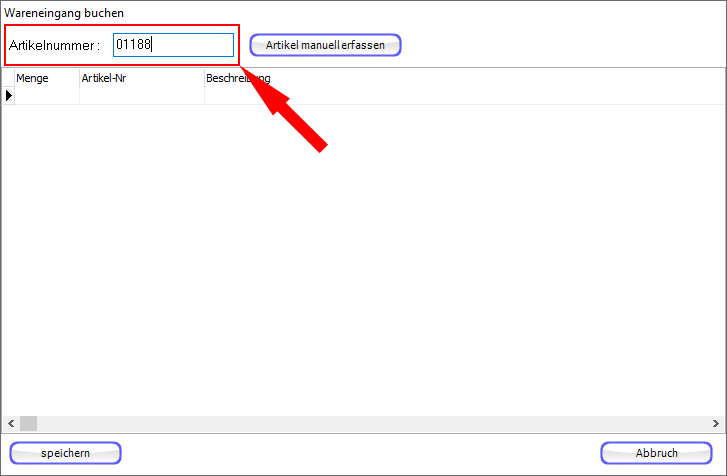Select the first row's Artikel-Nr cell
Viewport: 727px width, 476px height.
(141, 96)
